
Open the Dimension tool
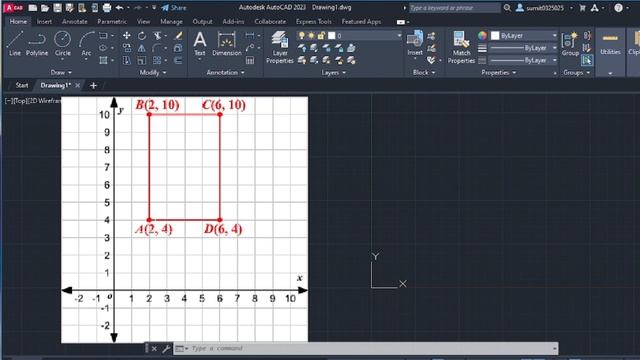click(227, 43)
